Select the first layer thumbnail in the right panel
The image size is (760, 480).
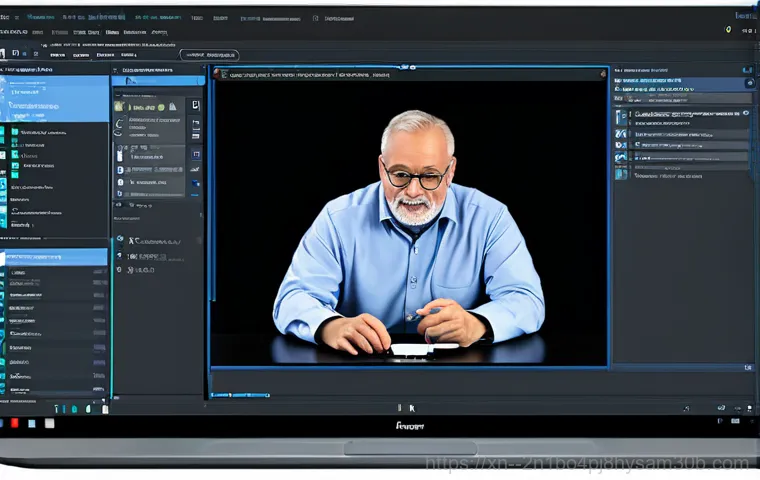click(x=621, y=117)
